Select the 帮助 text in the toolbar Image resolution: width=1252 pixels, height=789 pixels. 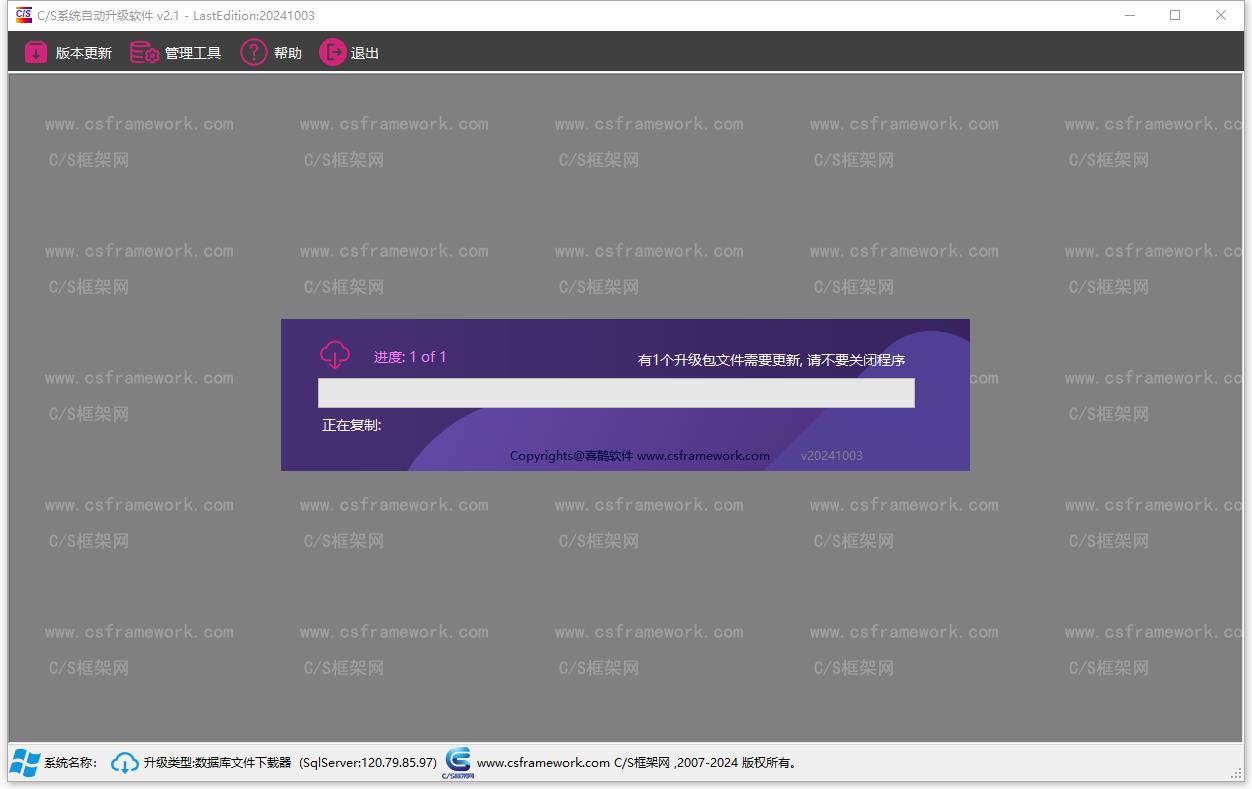288,54
